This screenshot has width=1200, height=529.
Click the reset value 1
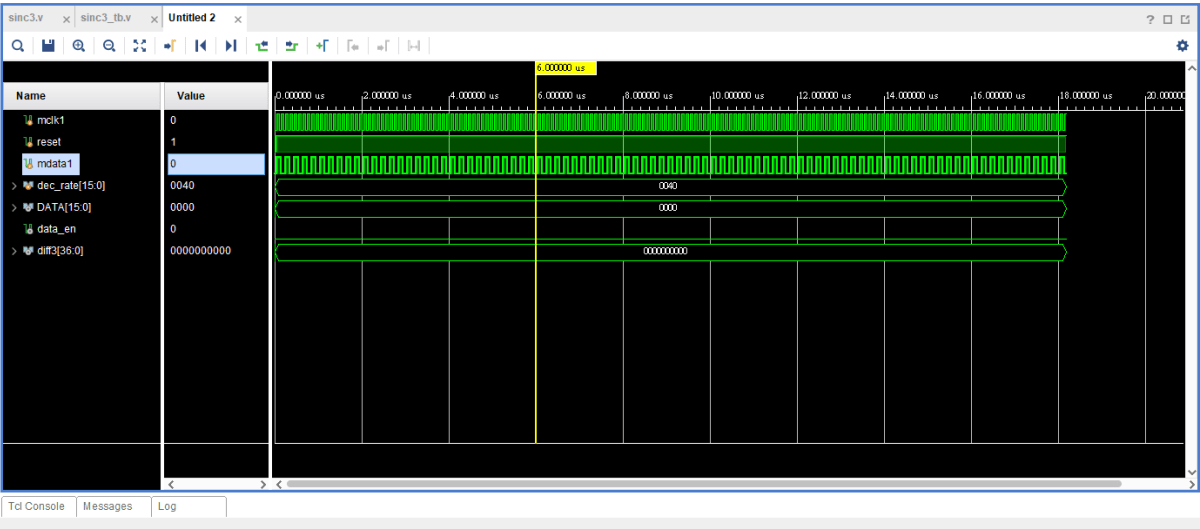[173, 142]
